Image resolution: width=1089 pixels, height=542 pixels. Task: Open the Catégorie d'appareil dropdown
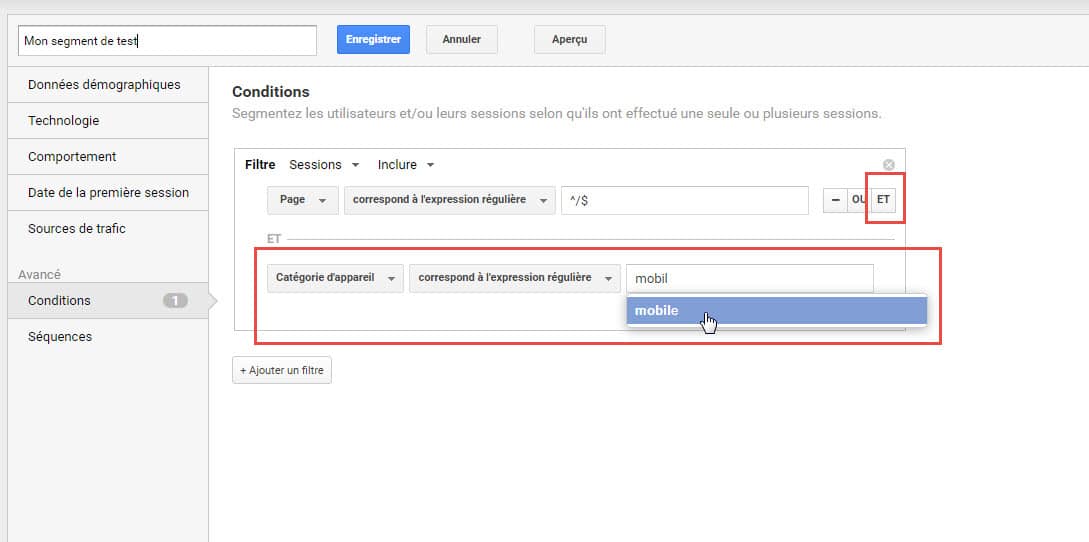(335, 278)
